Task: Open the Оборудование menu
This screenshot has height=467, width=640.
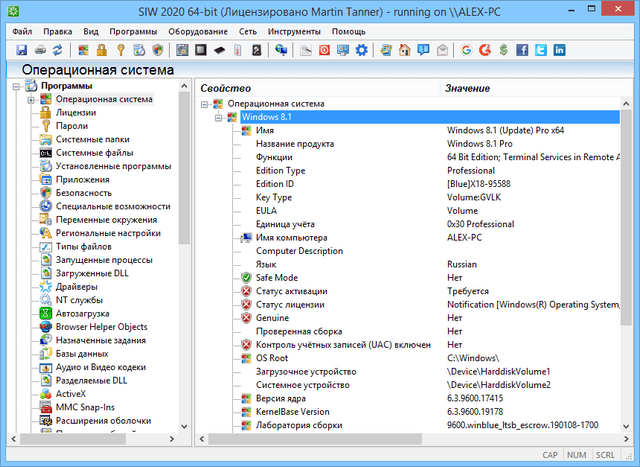Action: click(x=196, y=31)
